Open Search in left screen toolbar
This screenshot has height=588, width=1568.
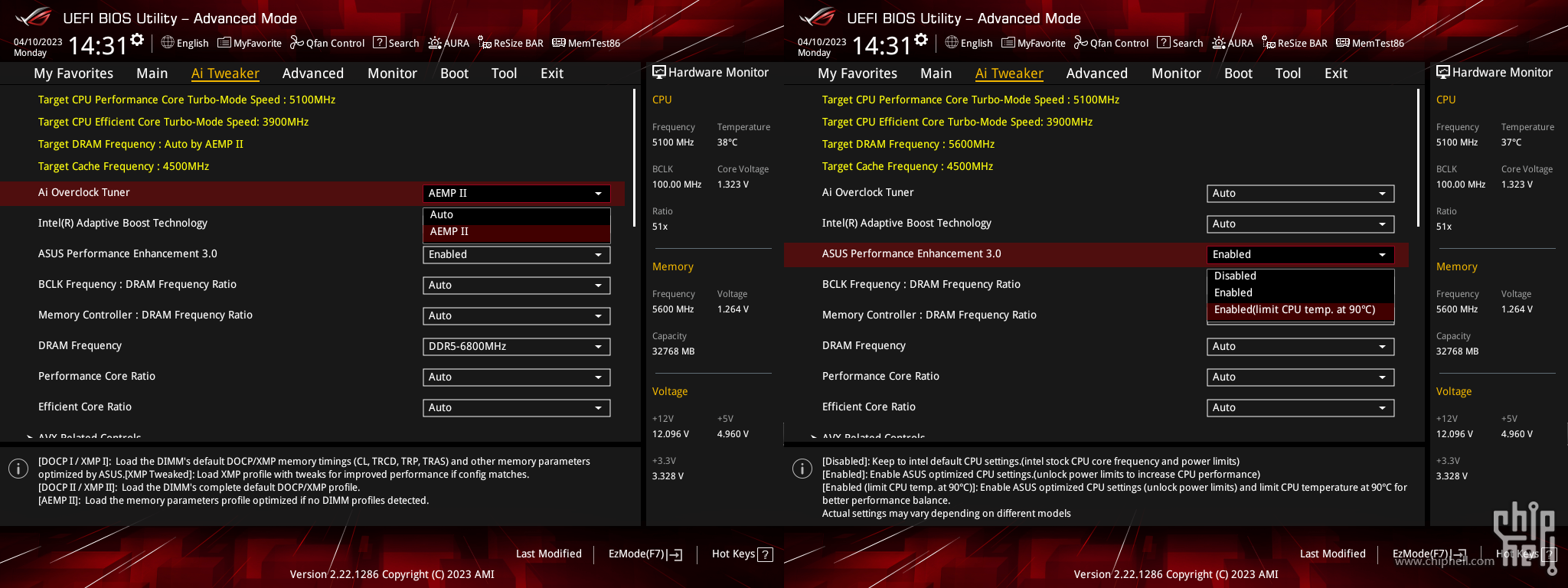click(x=396, y=43)
